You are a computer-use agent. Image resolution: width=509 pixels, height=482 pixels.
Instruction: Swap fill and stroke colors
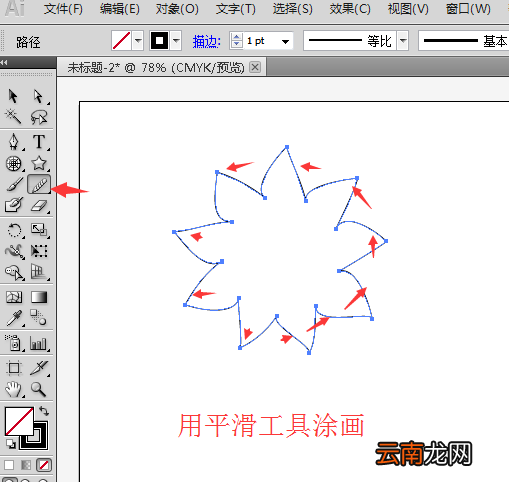[x=44, y=411]
